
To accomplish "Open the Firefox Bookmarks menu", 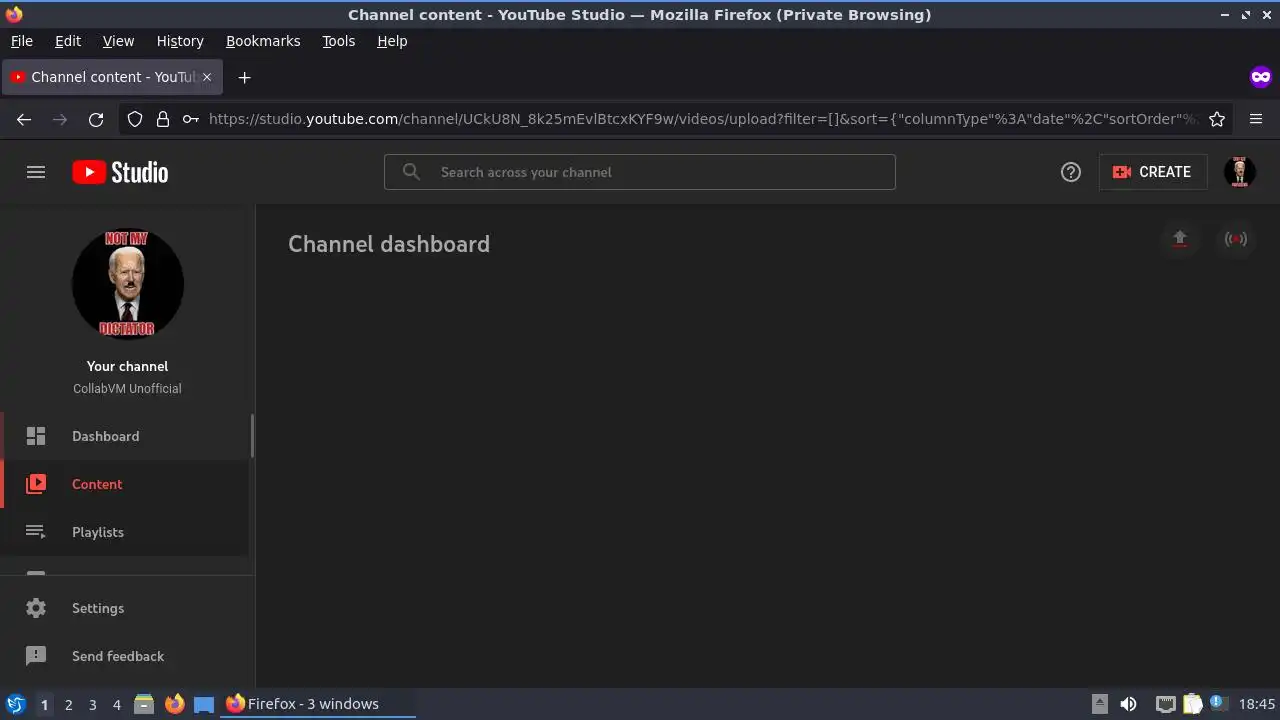I will click(x=263, y=41).
